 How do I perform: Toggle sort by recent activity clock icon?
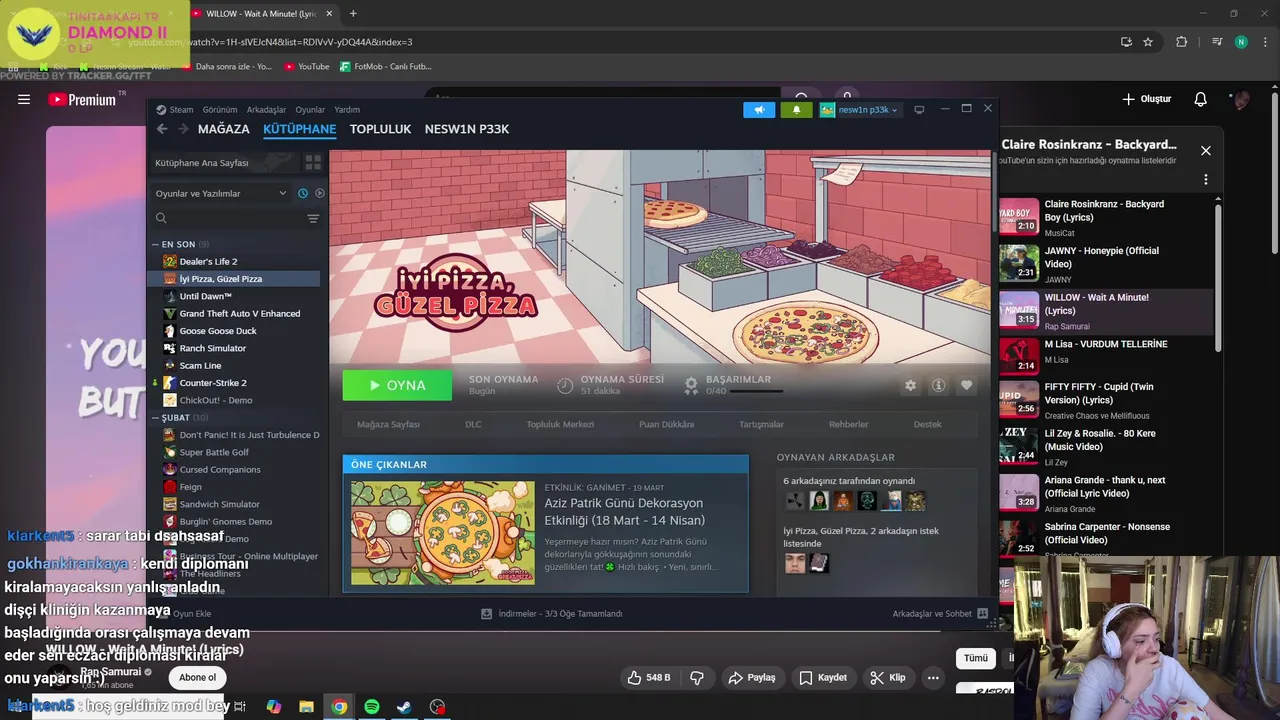click(303, 193)
